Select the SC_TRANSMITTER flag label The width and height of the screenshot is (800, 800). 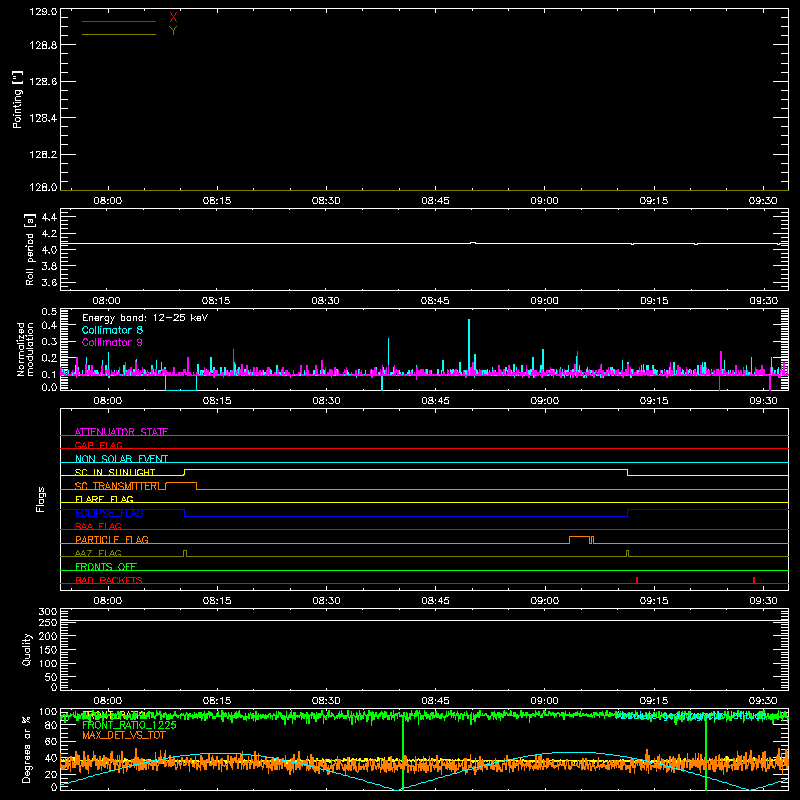[x=117, y=486]
